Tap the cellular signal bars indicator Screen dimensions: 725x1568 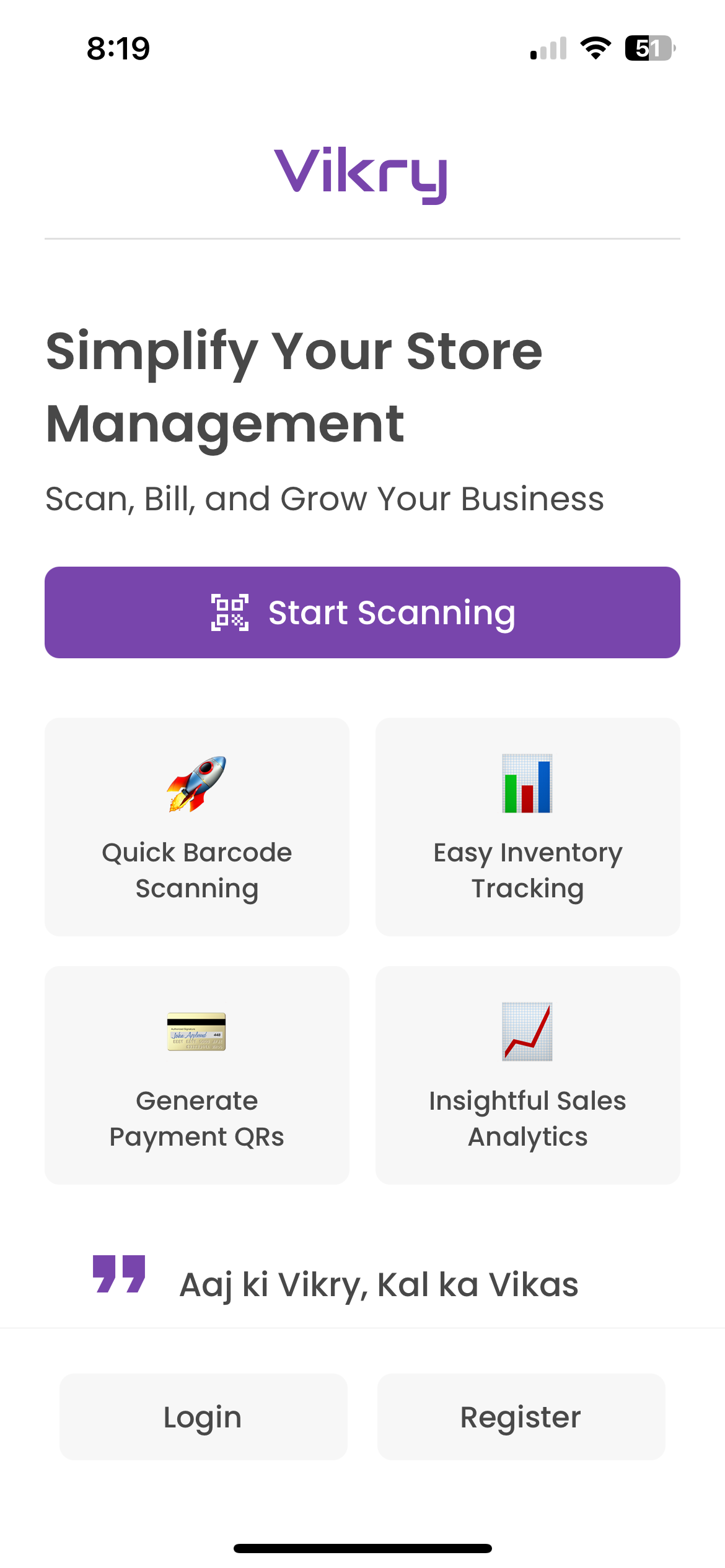pos(548,50)
